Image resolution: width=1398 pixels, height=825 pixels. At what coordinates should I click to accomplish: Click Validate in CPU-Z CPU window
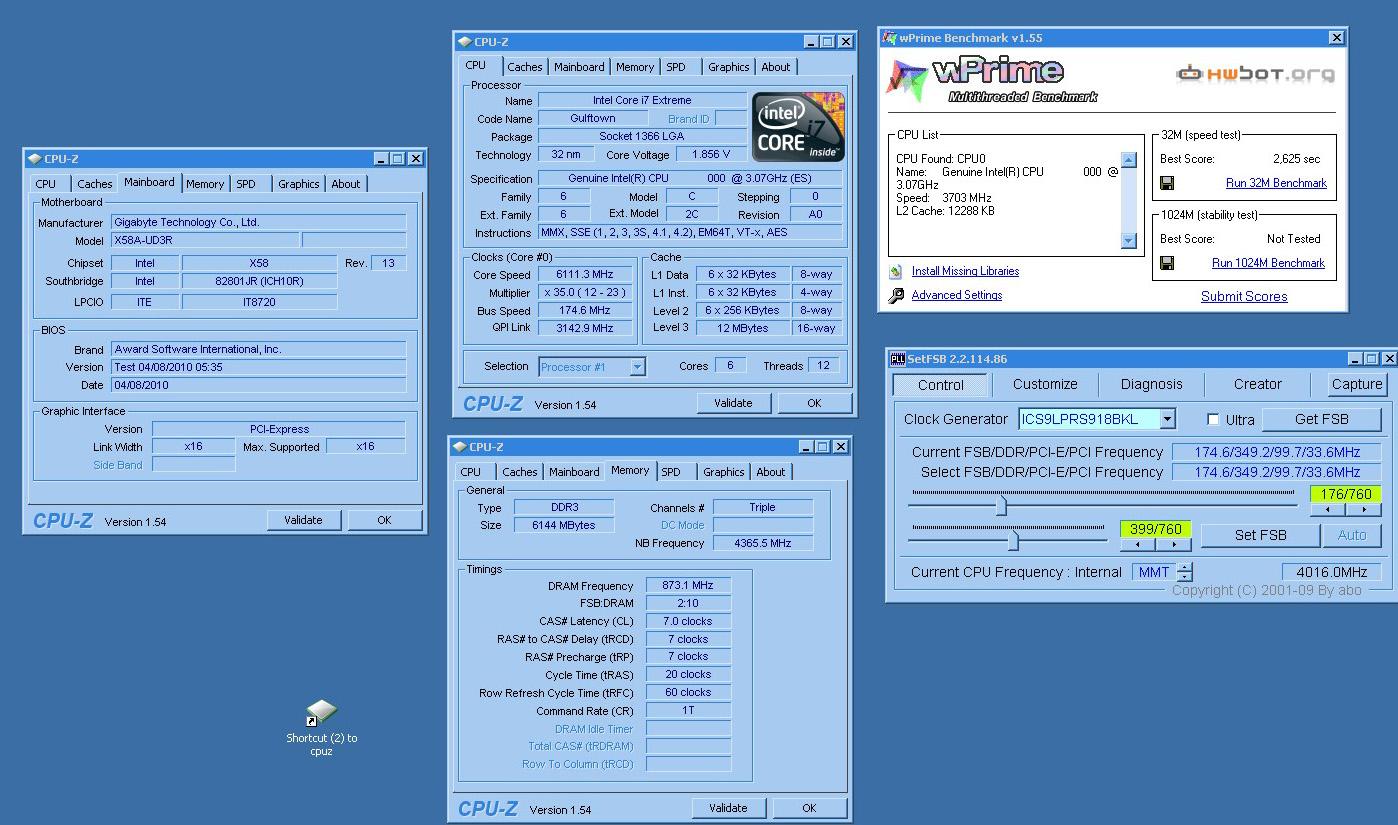point(733,403)
